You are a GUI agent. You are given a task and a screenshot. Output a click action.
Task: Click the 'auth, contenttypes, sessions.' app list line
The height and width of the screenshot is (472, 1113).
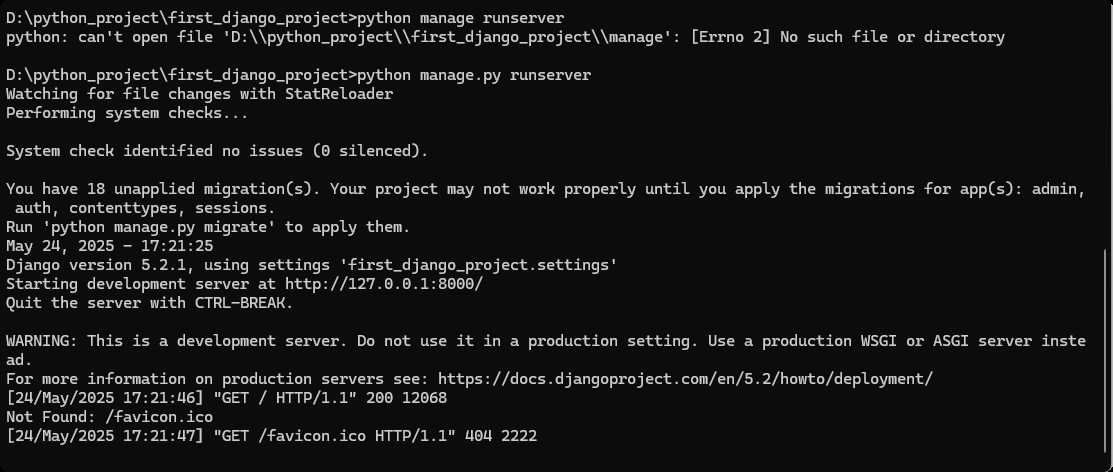(146, 208)
